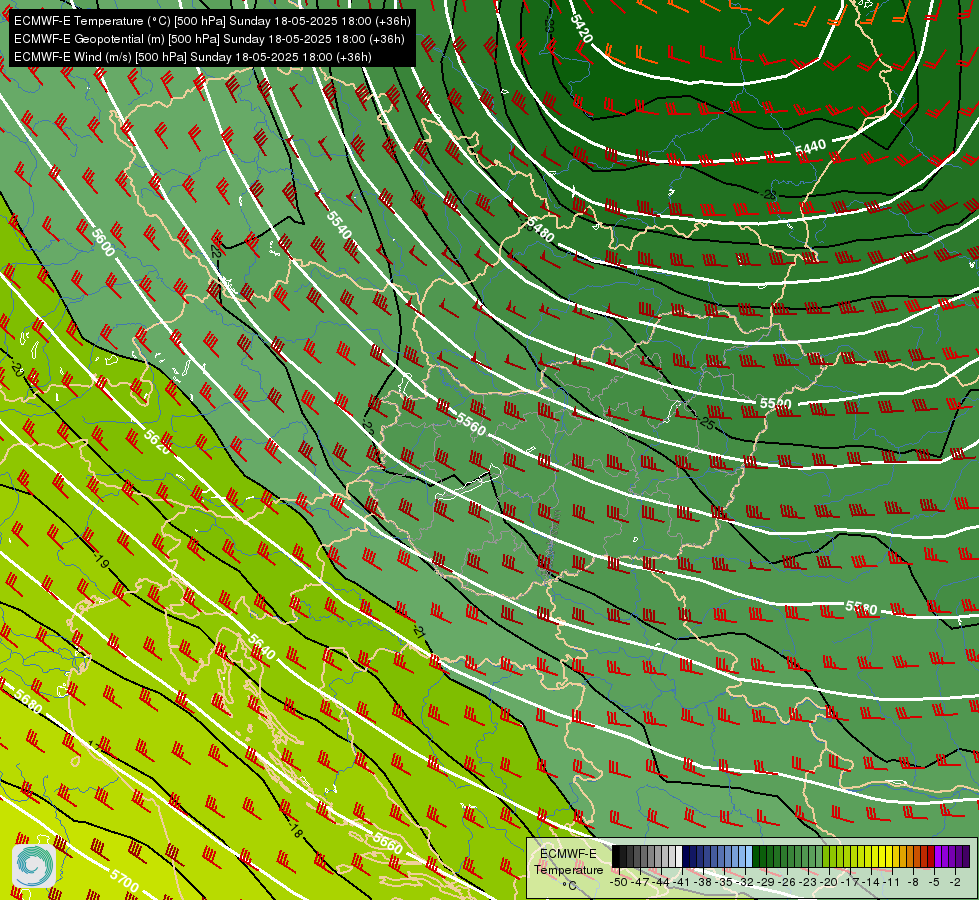The height and width of the screenshot is (900, 979).
Task: Click the 5640 geopotential contour label
Action: (261, 646)
